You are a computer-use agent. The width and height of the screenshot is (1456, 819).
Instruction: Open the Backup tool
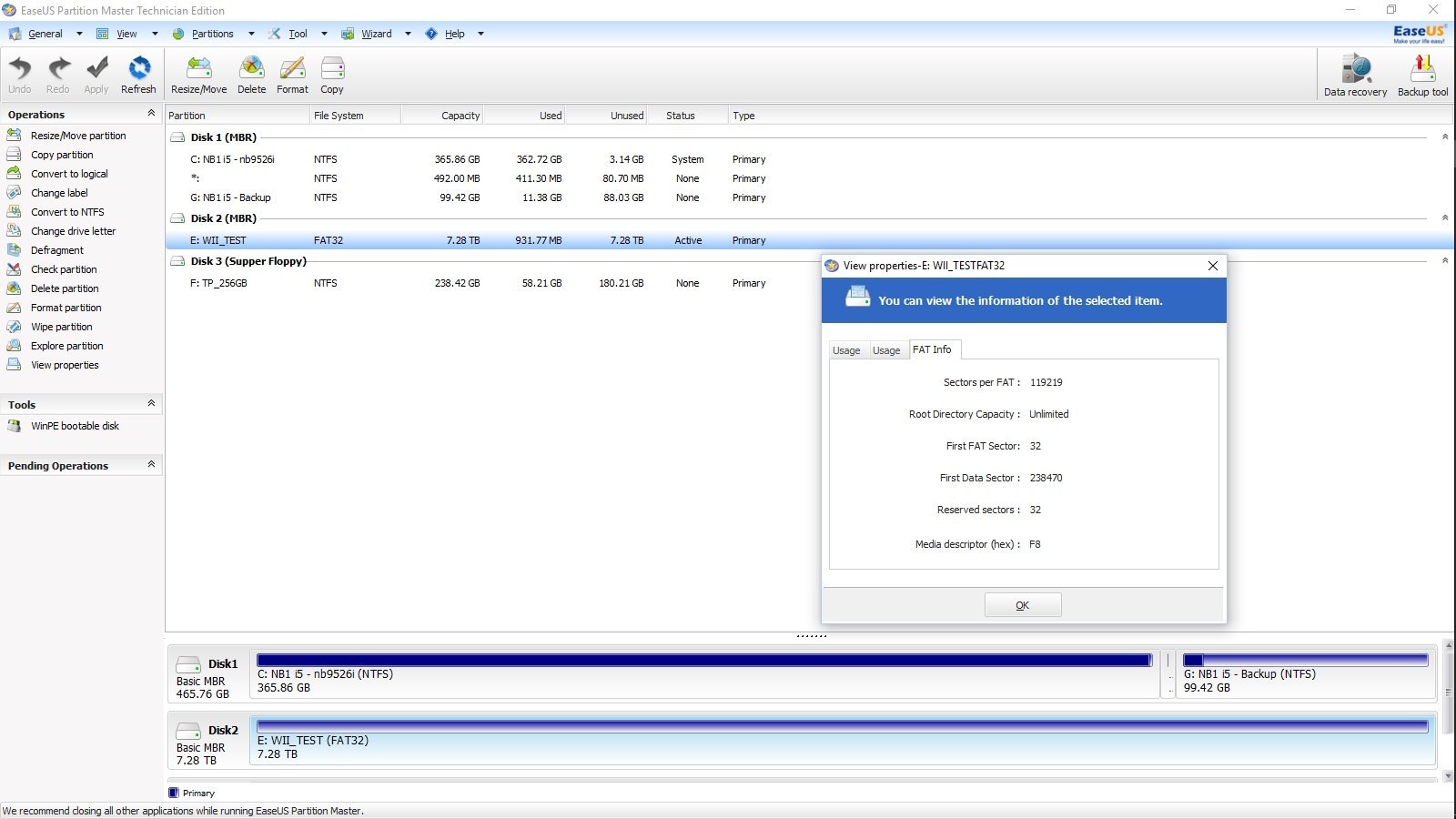(x=1423, y=69)
